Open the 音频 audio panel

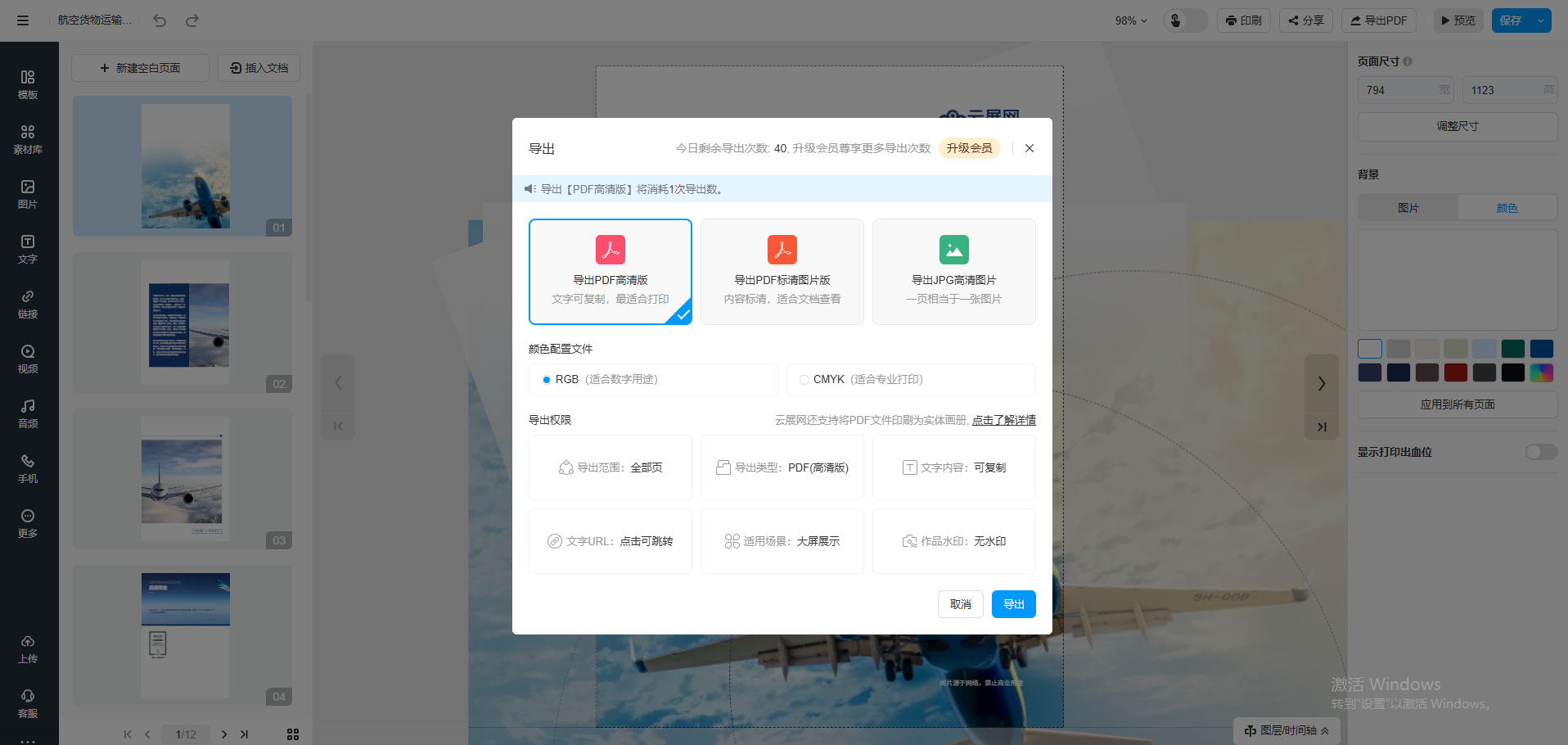coord(28,413)
